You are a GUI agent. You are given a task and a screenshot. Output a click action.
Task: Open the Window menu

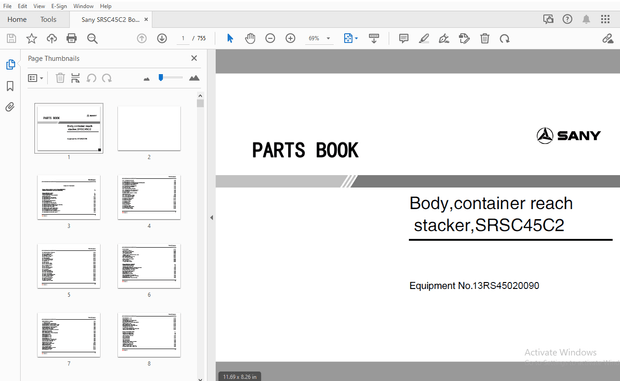coord(83,6)
